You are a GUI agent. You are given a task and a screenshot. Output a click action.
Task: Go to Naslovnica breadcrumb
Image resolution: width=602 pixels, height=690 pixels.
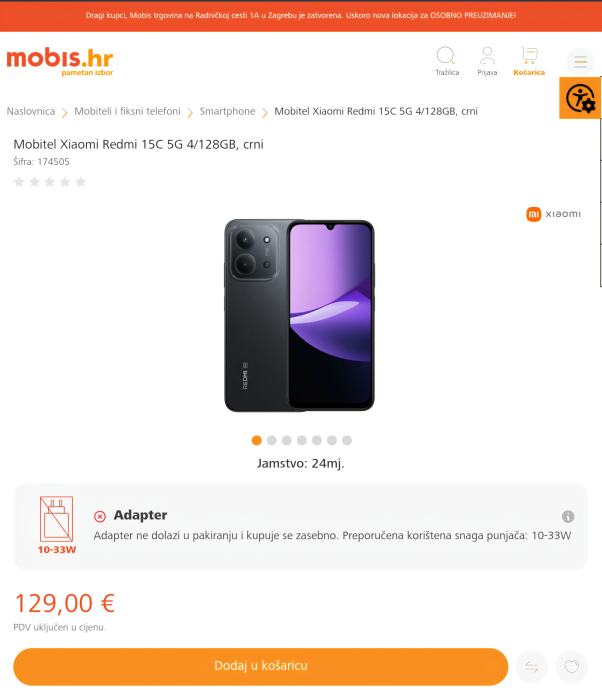(x=31, y=111)
